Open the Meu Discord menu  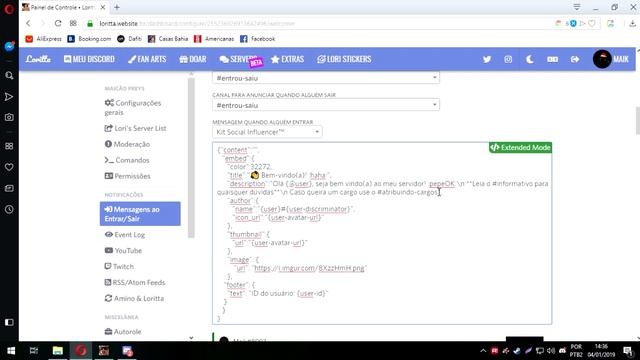(x=89, y=59)
